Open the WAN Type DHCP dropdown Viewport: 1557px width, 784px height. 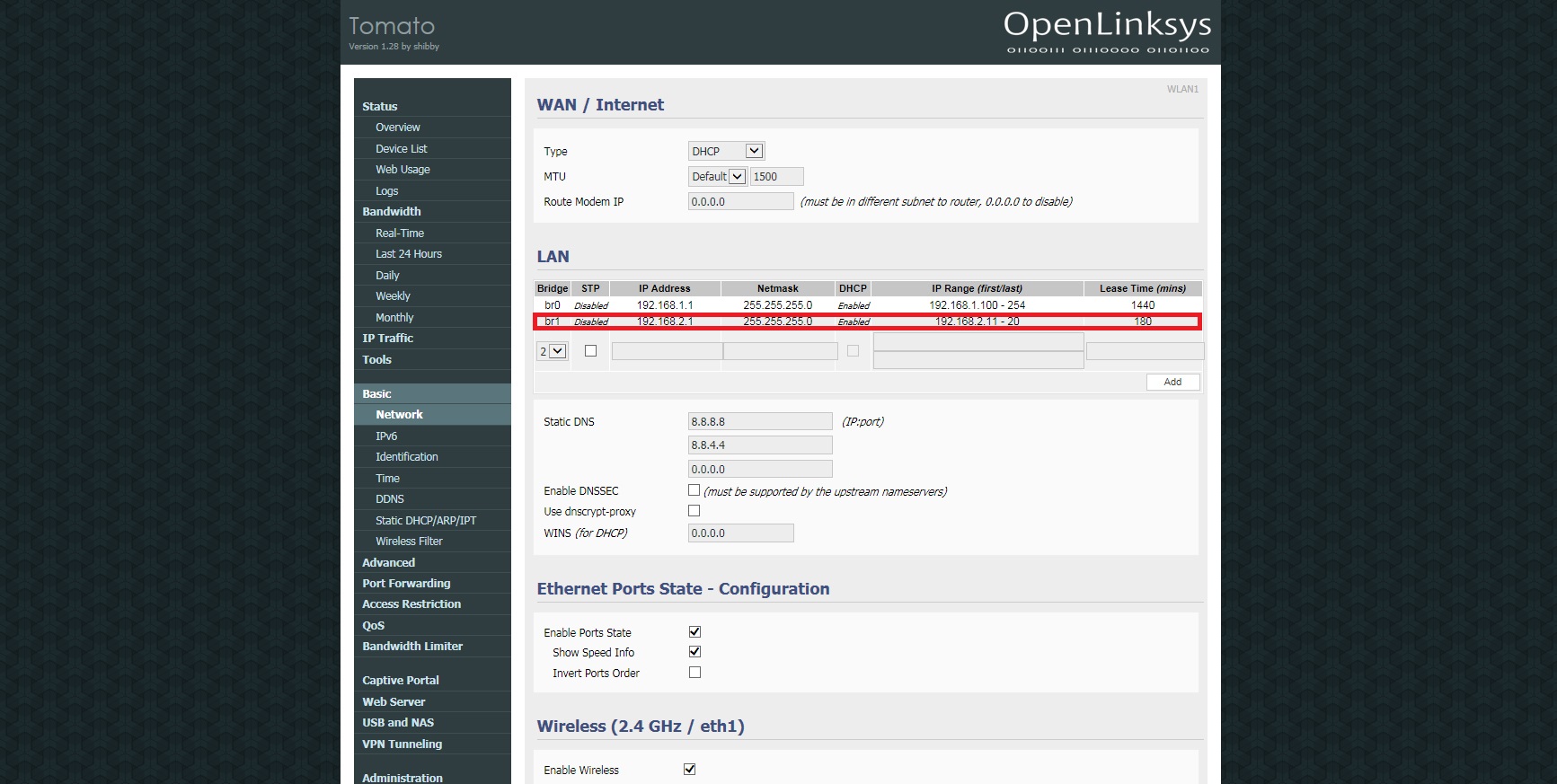pyautogui.click(x=726, y=151)
